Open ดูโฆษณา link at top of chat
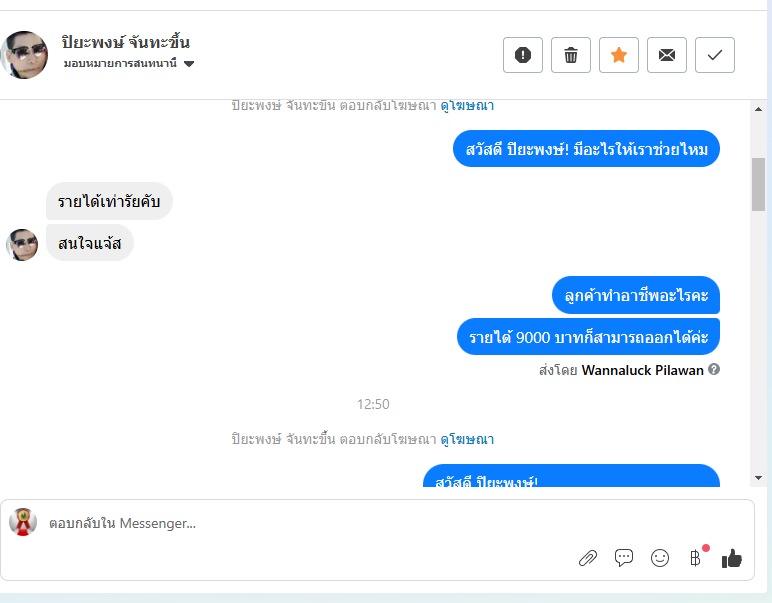The image size is (772, 603). 467,105
